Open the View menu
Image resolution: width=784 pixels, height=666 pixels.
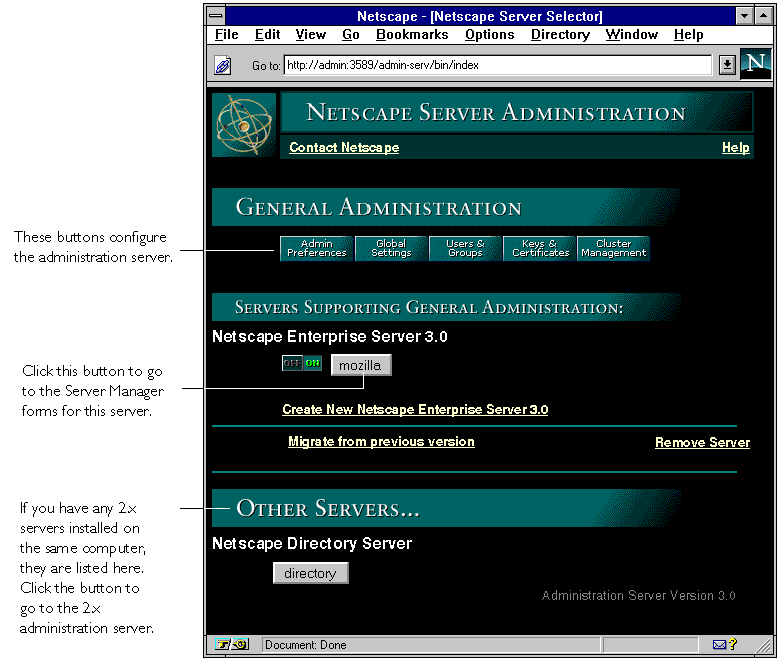click(x=310, y=34)
